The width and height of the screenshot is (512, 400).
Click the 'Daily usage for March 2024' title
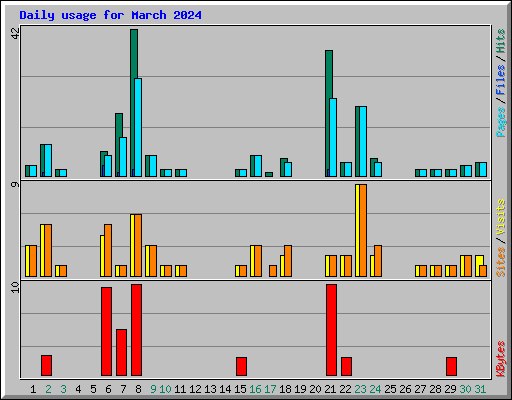(x=110, y=15)
